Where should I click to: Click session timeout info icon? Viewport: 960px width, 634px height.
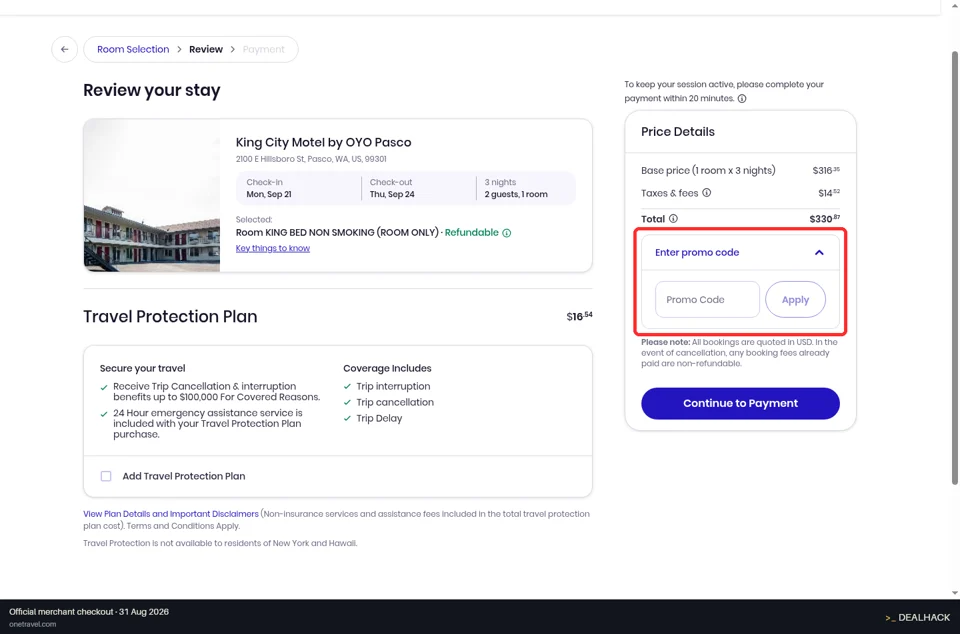[x=741, y=99]
